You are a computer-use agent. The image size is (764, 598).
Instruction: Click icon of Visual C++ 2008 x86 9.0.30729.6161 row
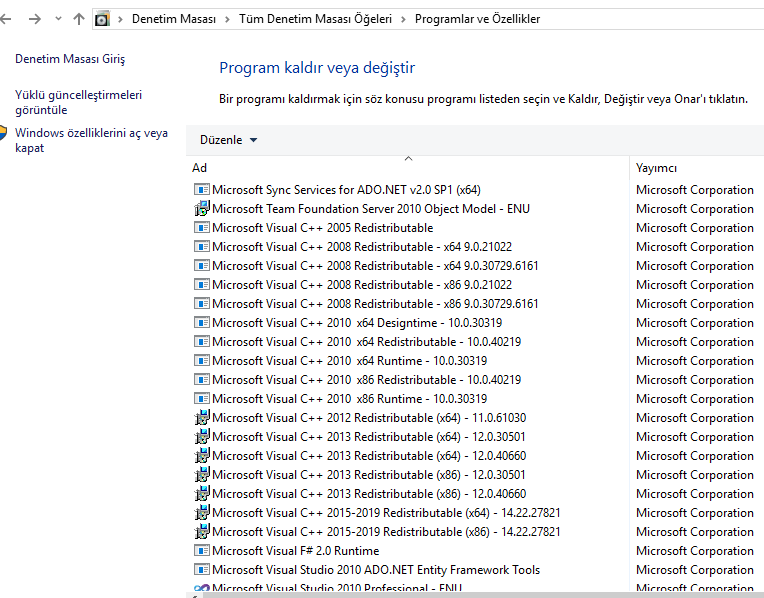[x=202, y=304]
